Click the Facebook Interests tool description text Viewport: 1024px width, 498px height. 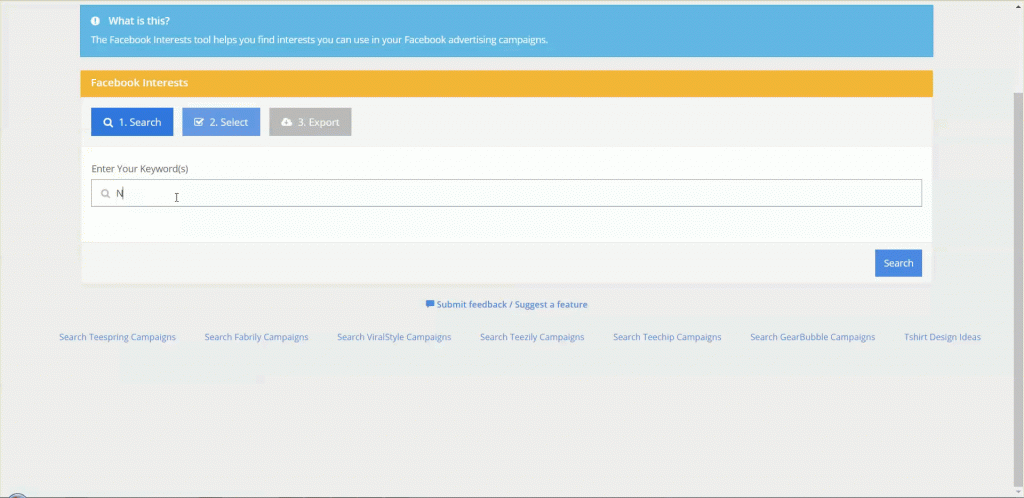pyautogui.click(x=319, y=40)
